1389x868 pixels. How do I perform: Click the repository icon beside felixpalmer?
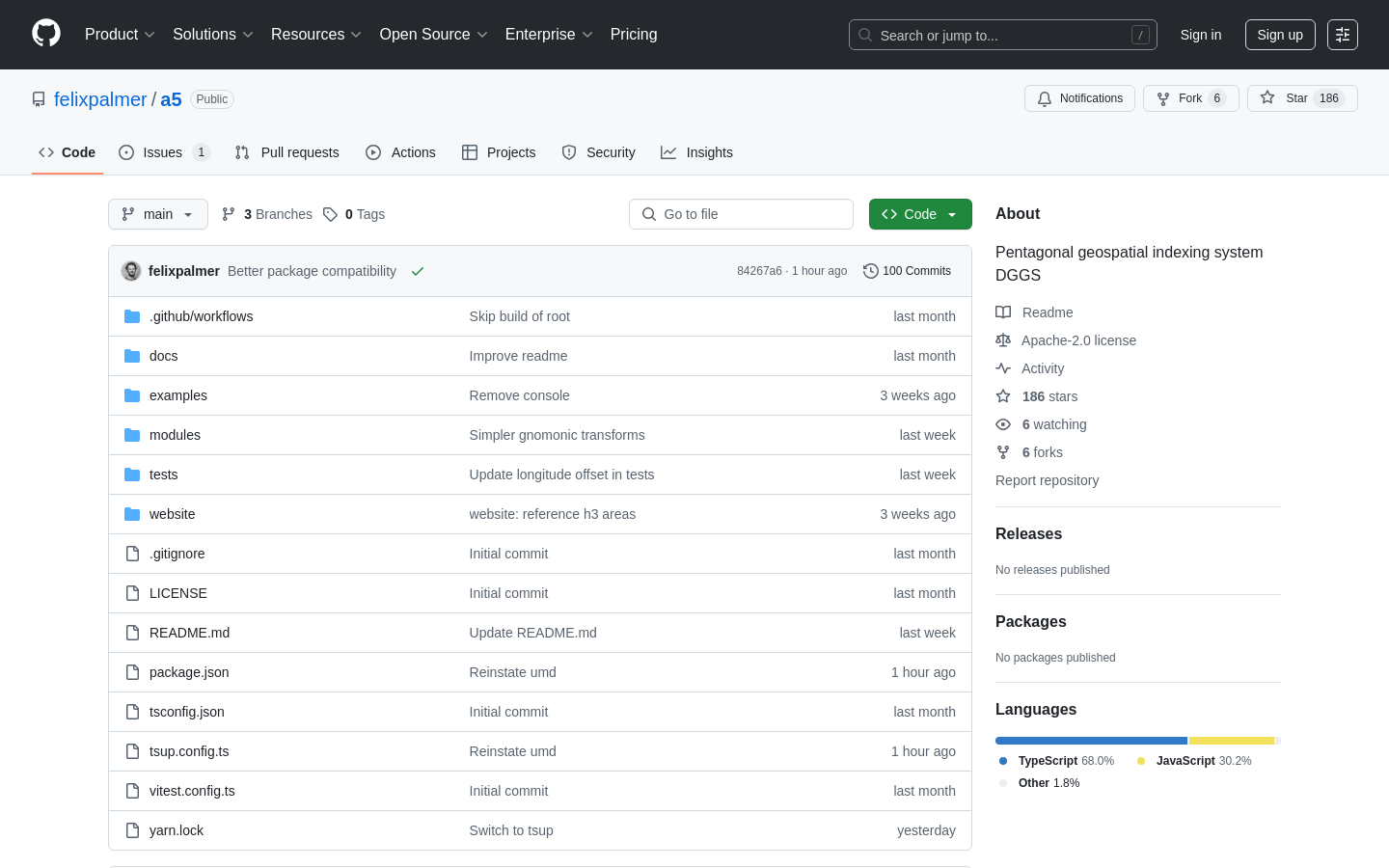coord(39,99)
